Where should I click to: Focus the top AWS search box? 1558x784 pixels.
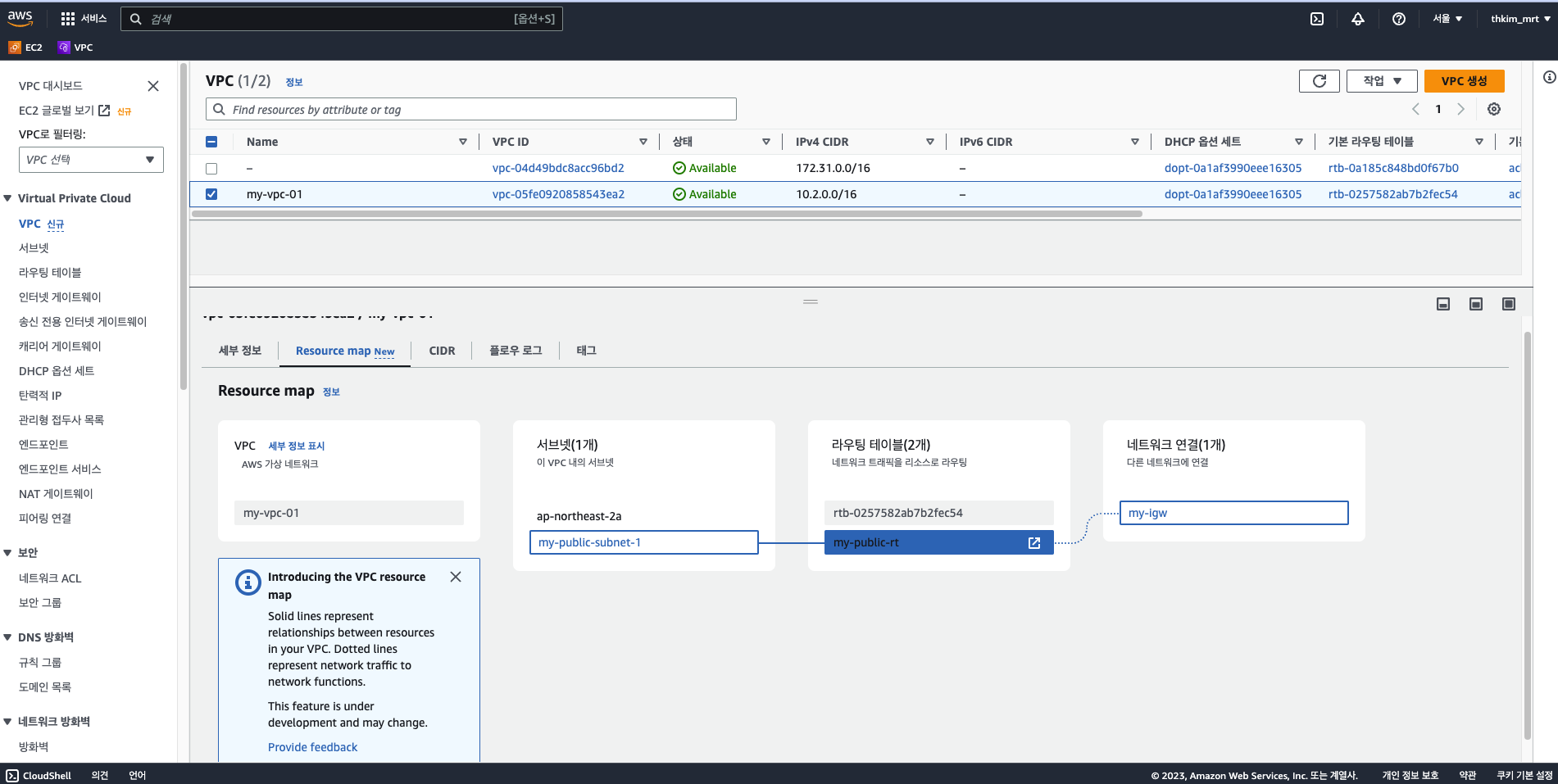click(x=342, y=19)
